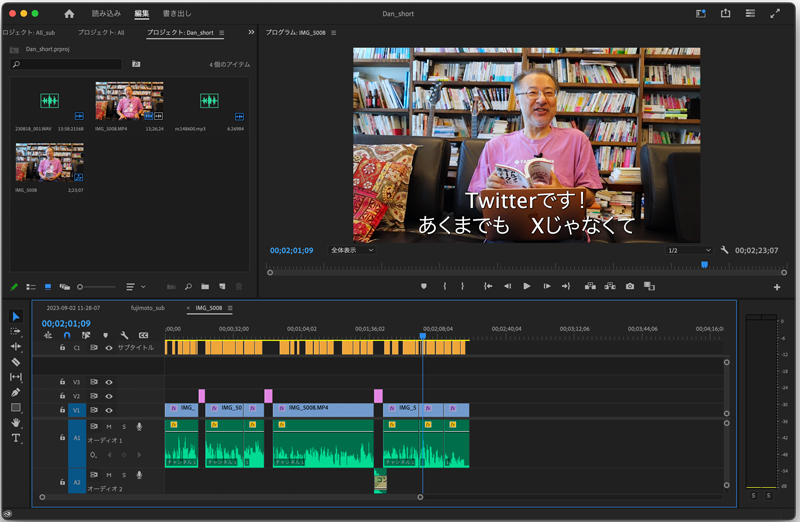
Task: Mute audio track A1
Action: (109, 426)
